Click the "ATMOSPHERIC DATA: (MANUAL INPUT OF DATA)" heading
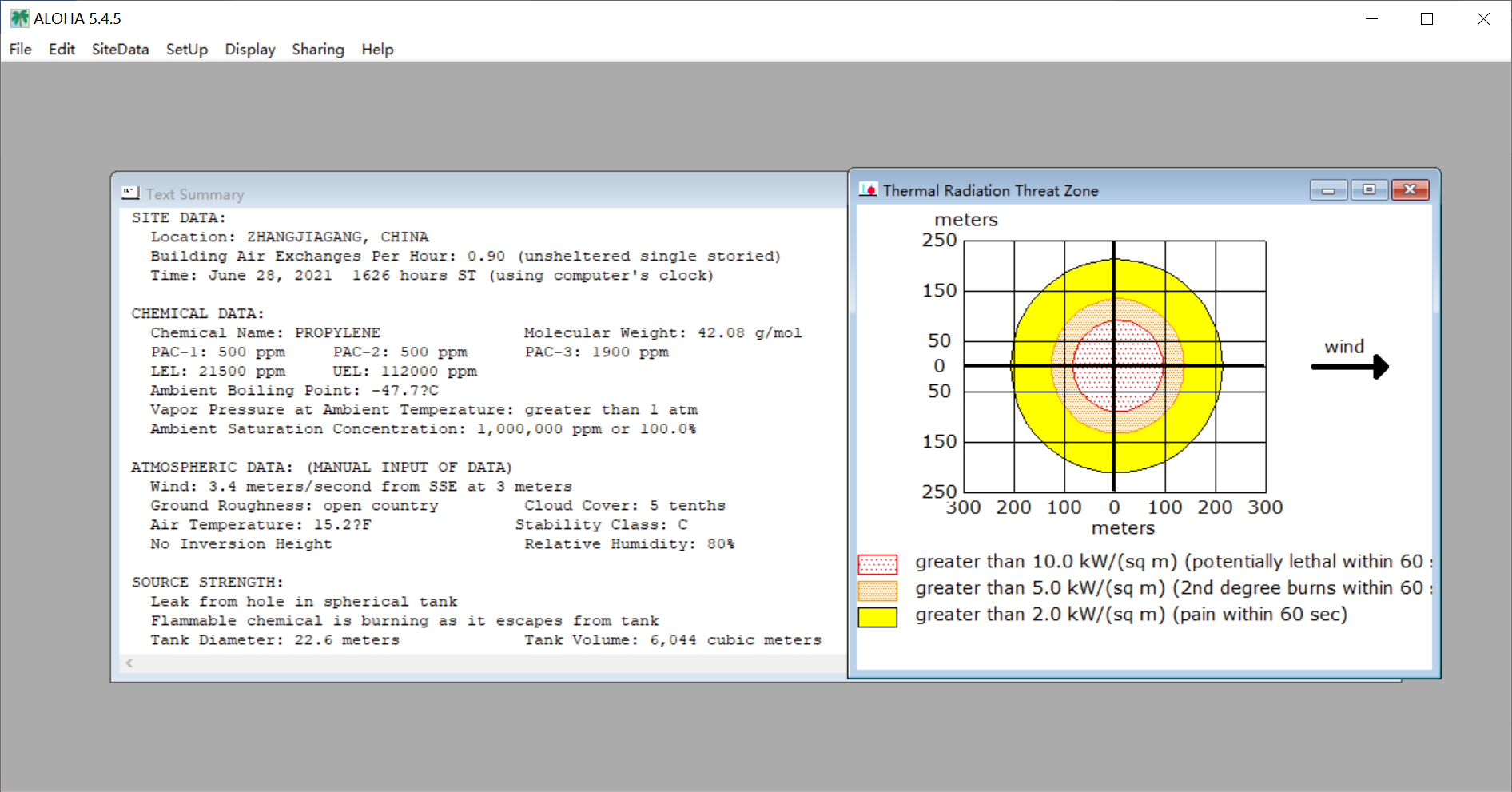 (321, 467)
